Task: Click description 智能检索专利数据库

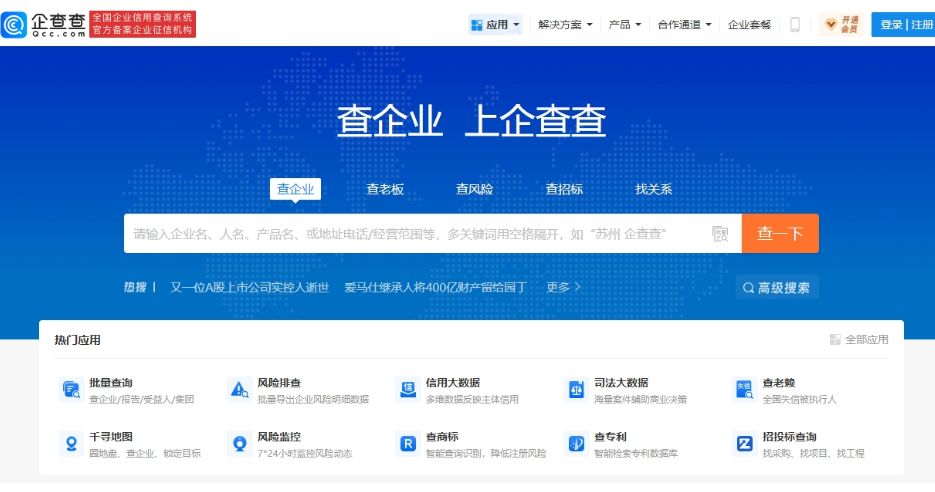Action: (x=636, y=454)
